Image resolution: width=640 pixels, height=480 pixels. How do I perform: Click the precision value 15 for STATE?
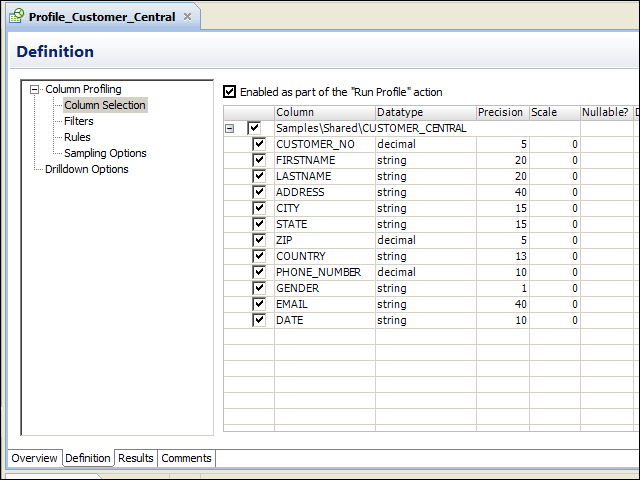[521, 224]
